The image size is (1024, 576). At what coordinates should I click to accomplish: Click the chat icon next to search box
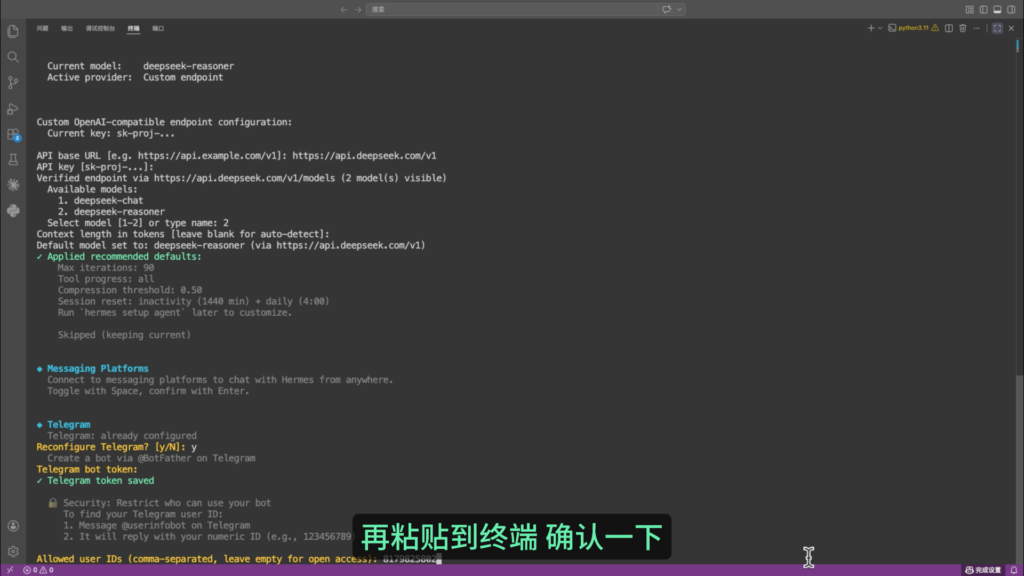click(x=666, y=9)
